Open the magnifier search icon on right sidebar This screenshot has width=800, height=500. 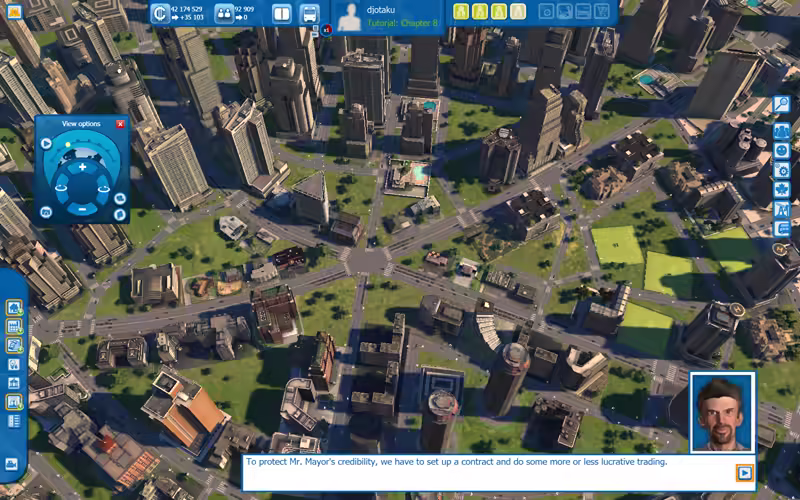(782, 104)
